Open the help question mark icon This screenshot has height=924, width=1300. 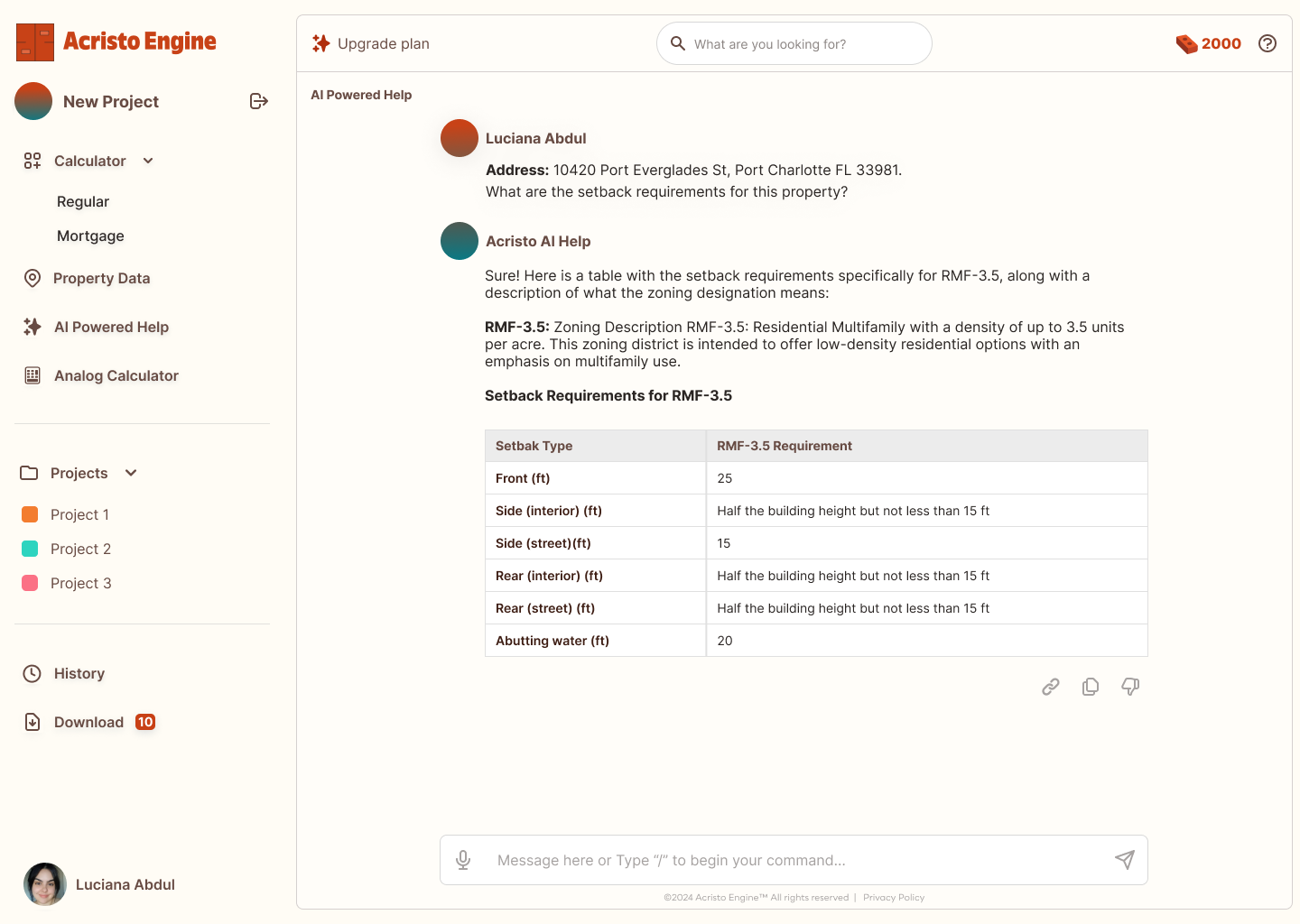pos(1267,43)
